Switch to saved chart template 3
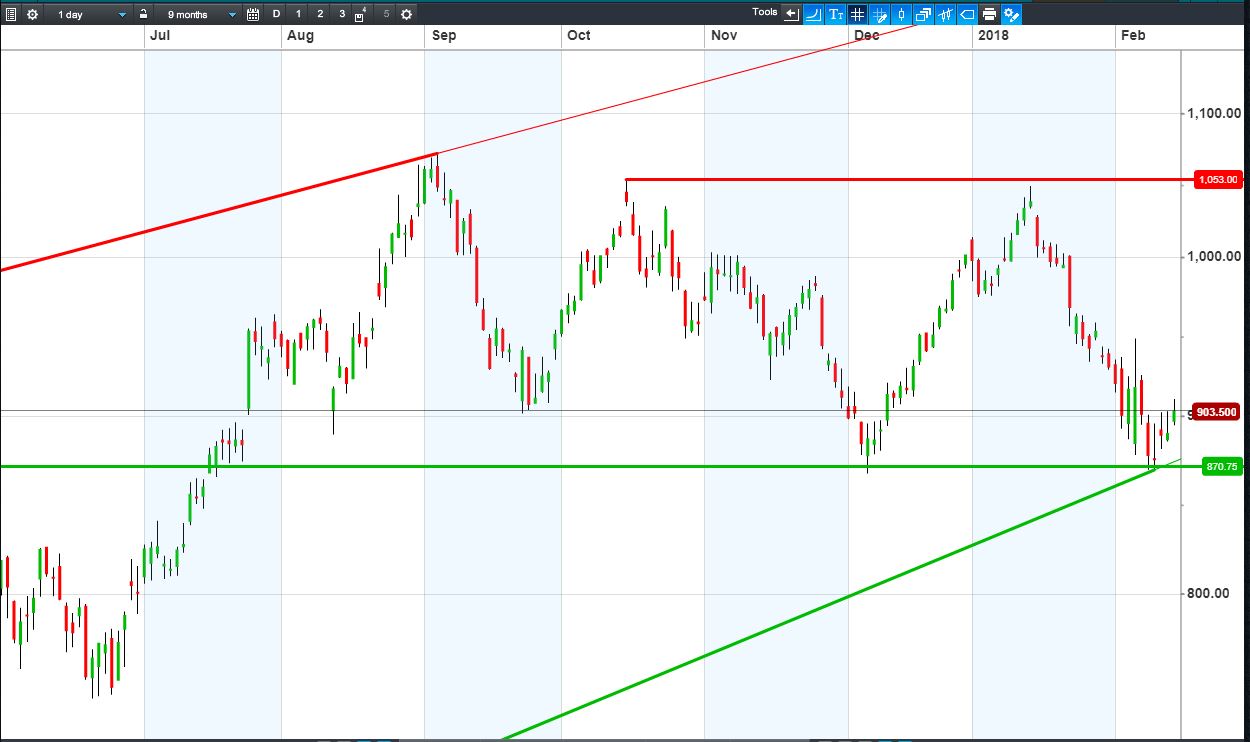Viewport: 1250px width, 742px height. [x=342, y=14]
